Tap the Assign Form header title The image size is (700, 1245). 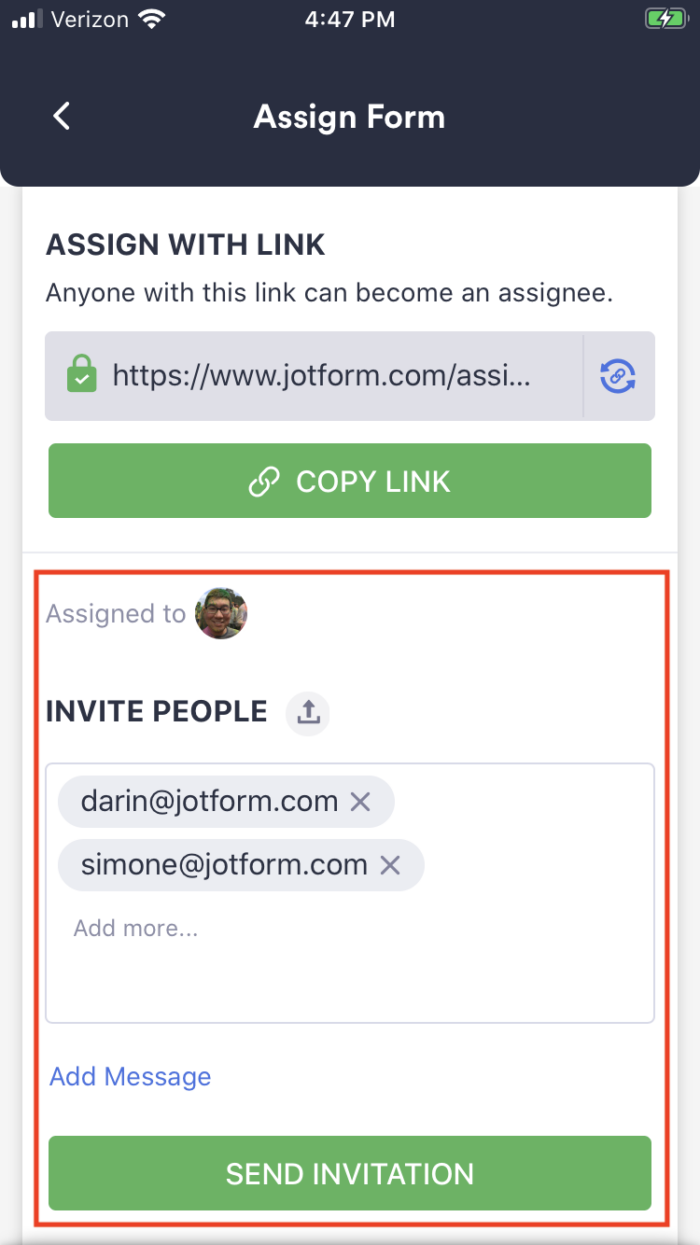349,117
